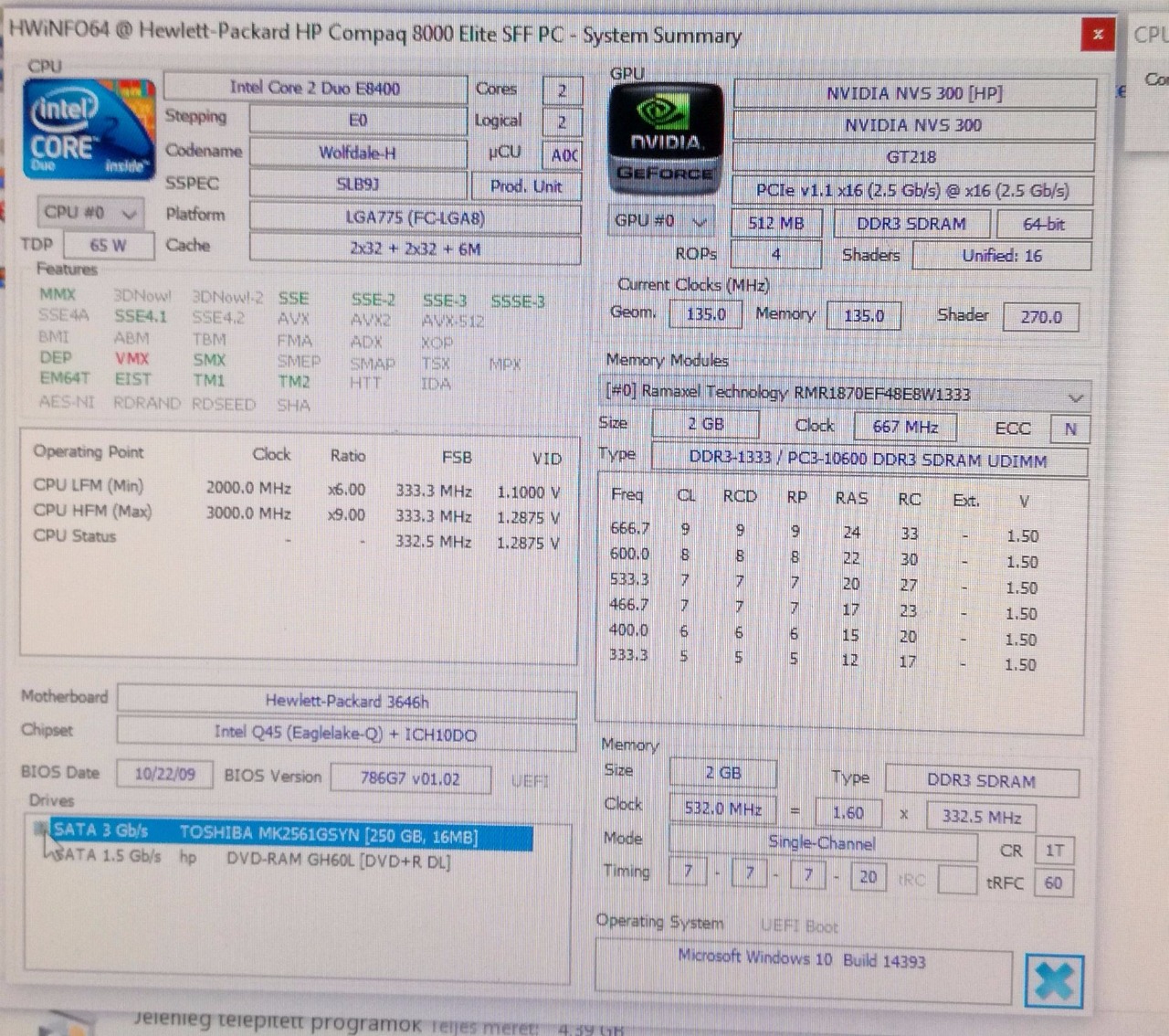The height and width of the screenshot is (1036, 1169).
Task: Click the Intel Core 2 Duo E8400 name field
Action: (x=314, y=89)
